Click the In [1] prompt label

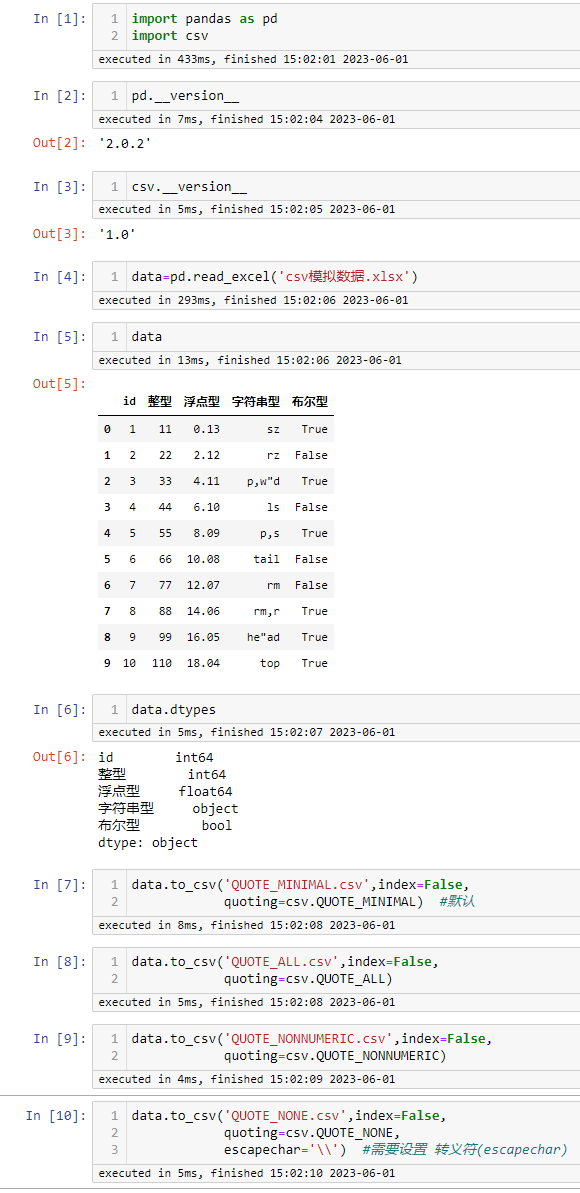[x=59, y=18]
